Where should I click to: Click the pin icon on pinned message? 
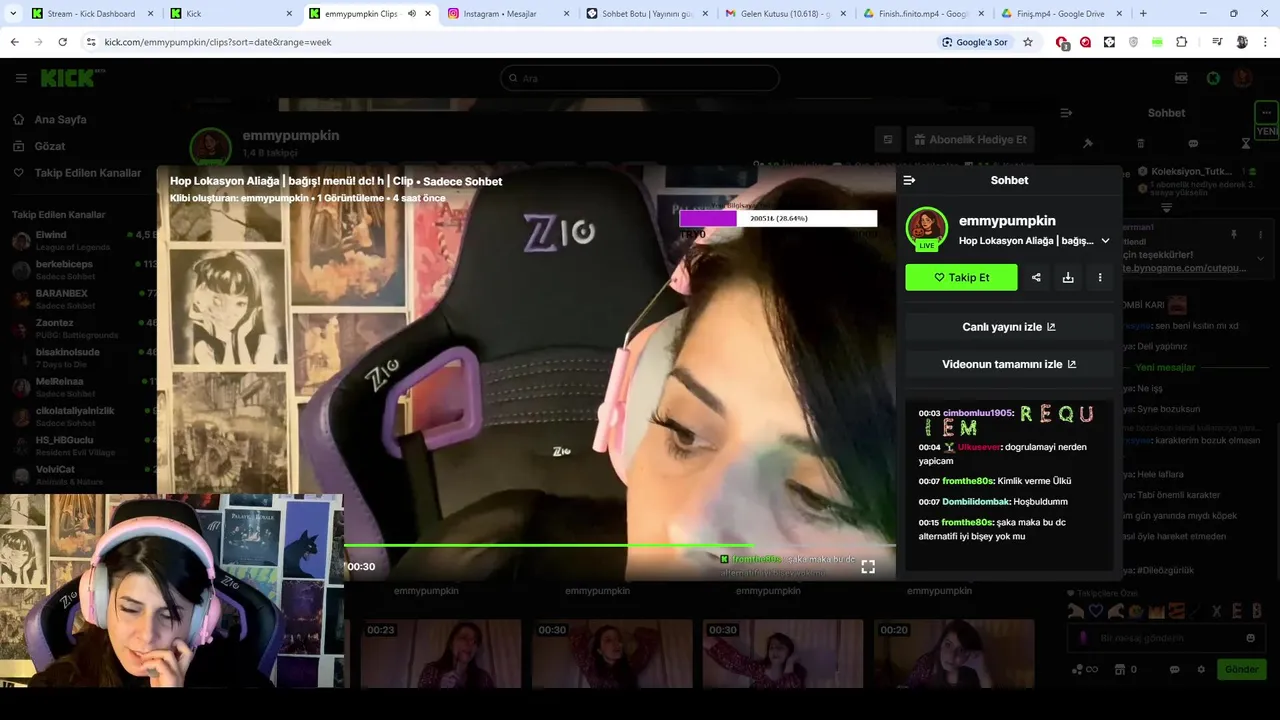click(1233, 234)
